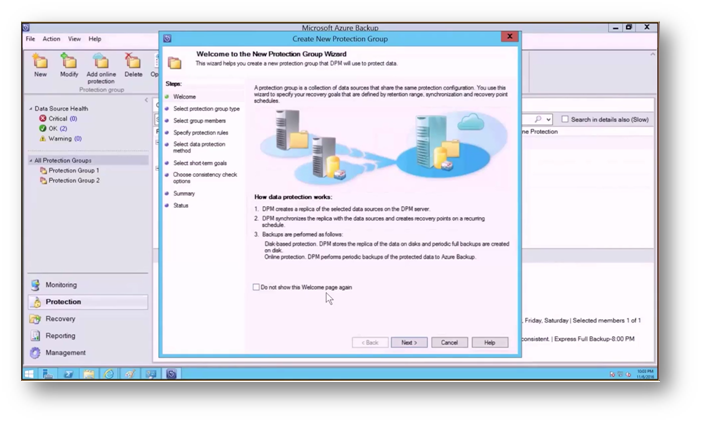This screenshot has height=424, width=702.
Task: Open the search options dropdown arrow
Action: [548, 120]
